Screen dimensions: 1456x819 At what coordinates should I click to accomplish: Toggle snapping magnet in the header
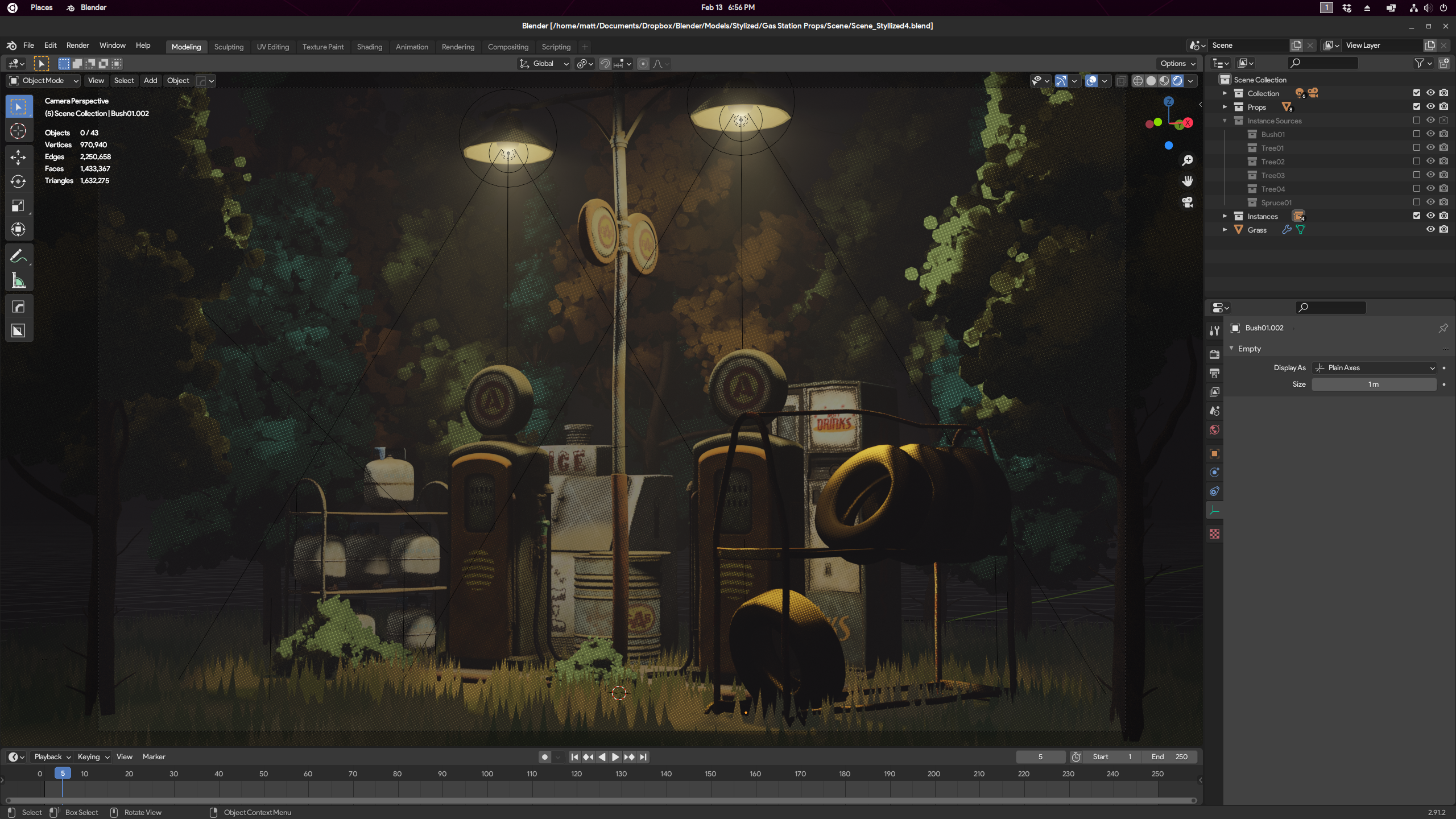tap(605, 64)
